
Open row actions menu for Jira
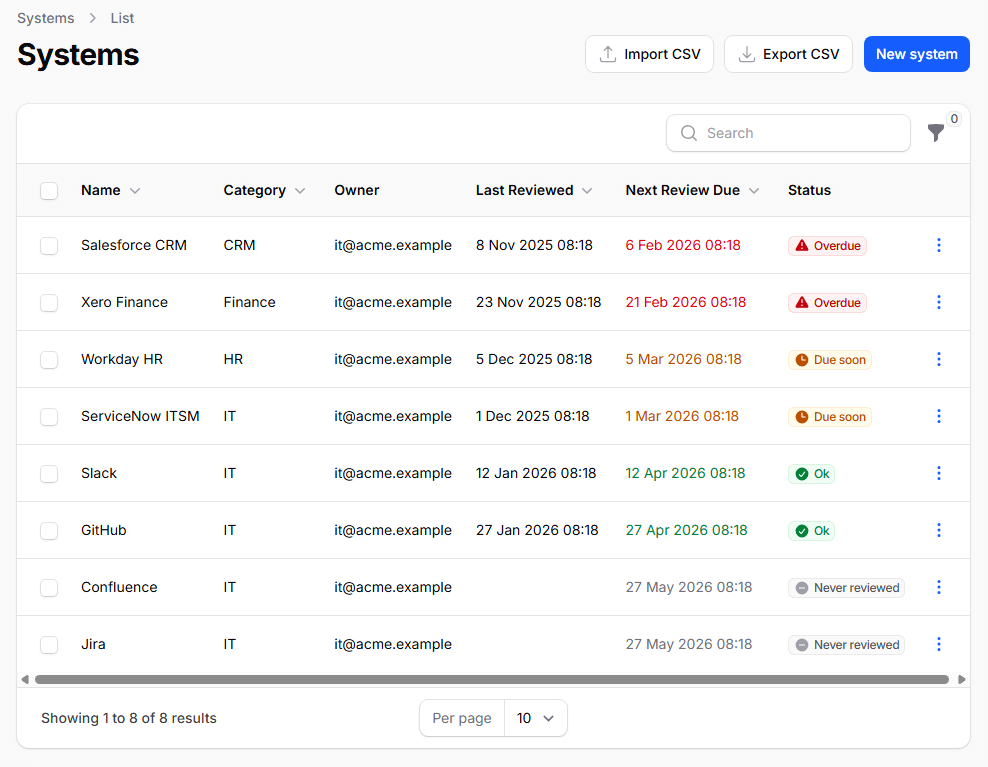[x=939, y=644]
